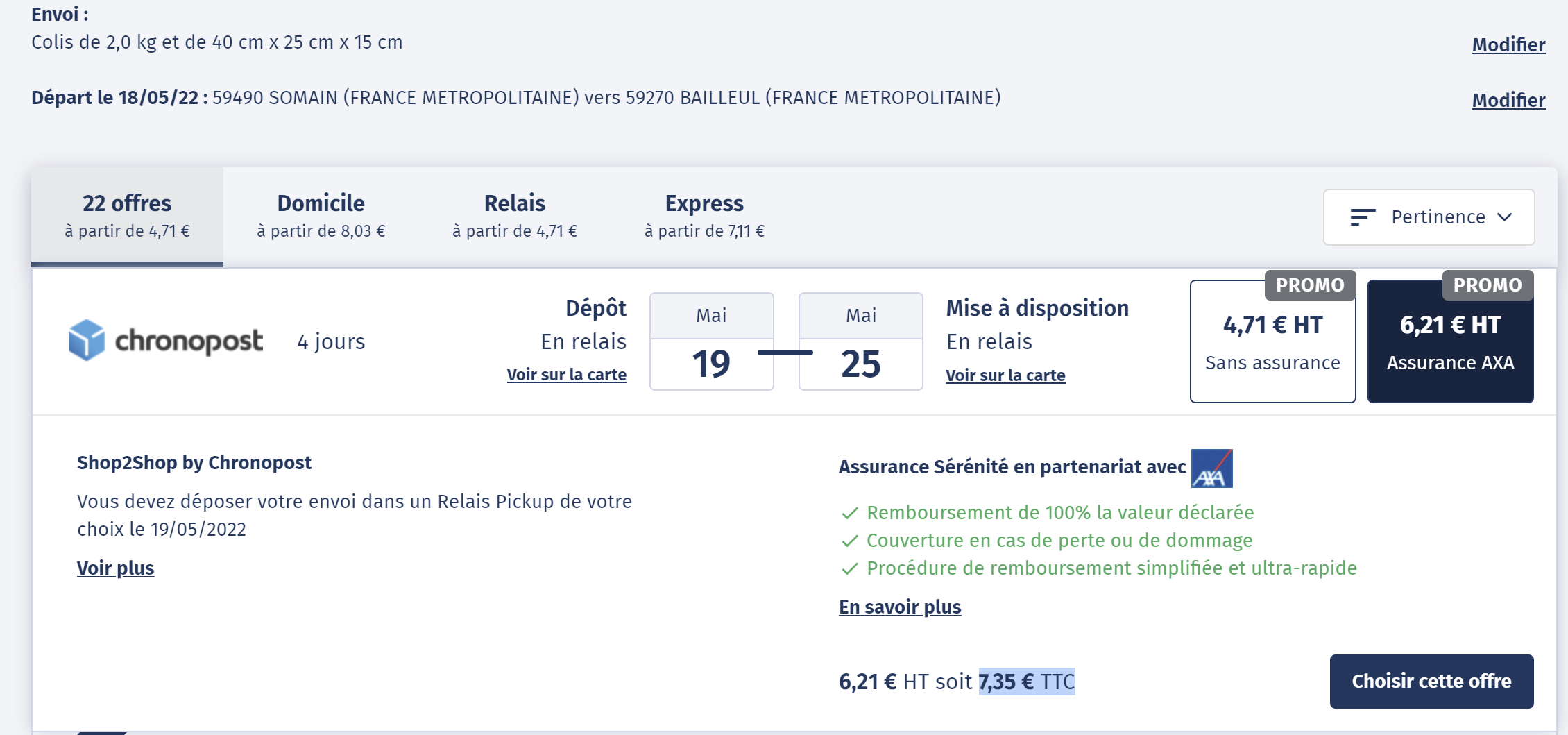Expand details with Voir plus
The height and width of the screenshot is (735, 1568).
tap(115, 568)
